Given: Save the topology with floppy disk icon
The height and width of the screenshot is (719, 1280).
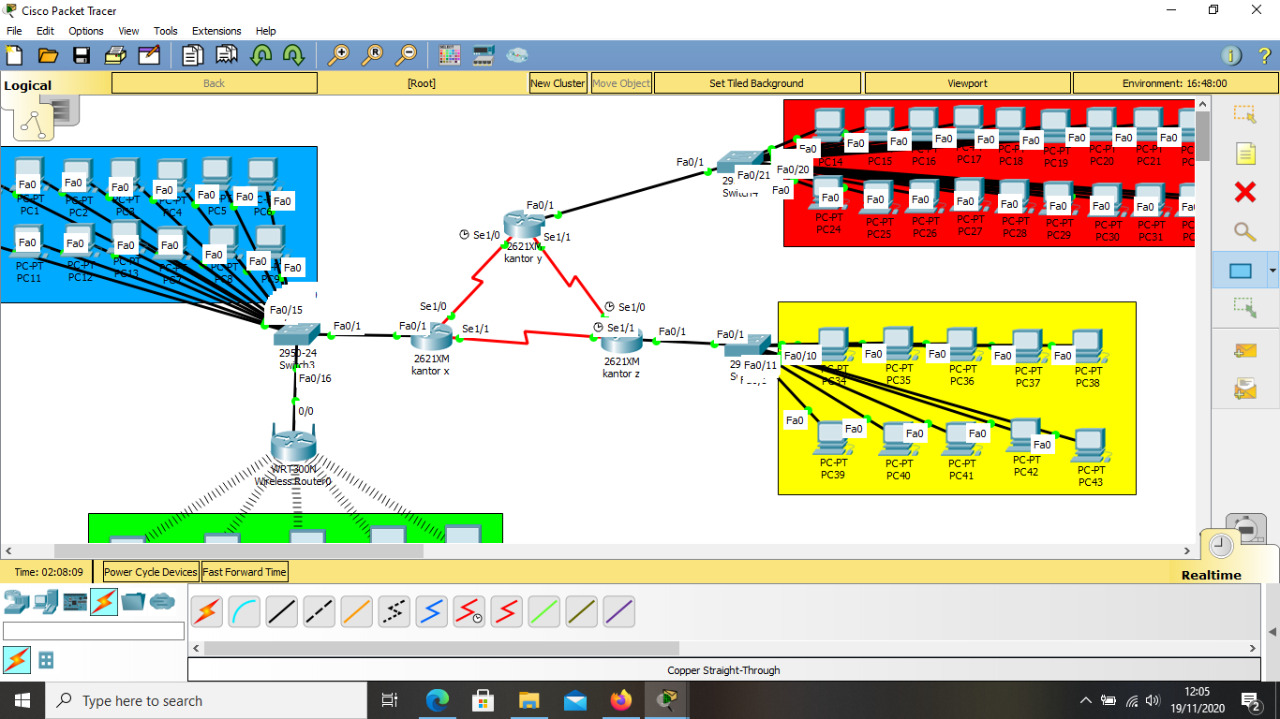Looking at the screenshot, I should [81, 55].
